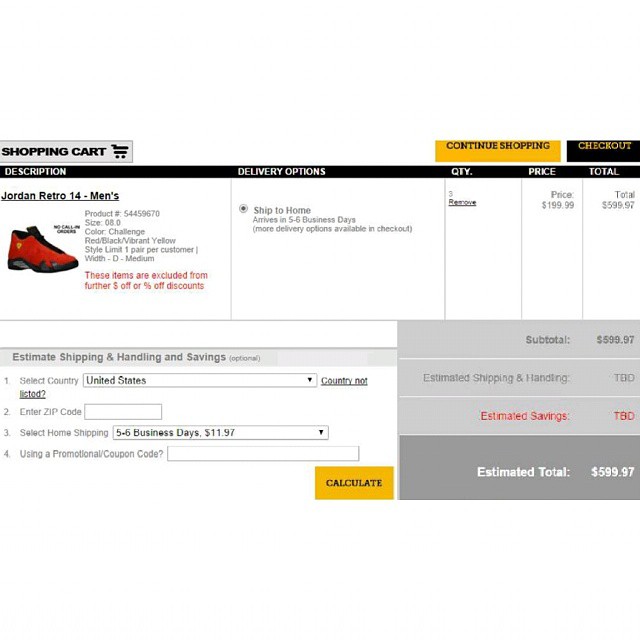Click the Enter ZIP Code field
Screen dimensions: 640x640
(x=123, y=412)
